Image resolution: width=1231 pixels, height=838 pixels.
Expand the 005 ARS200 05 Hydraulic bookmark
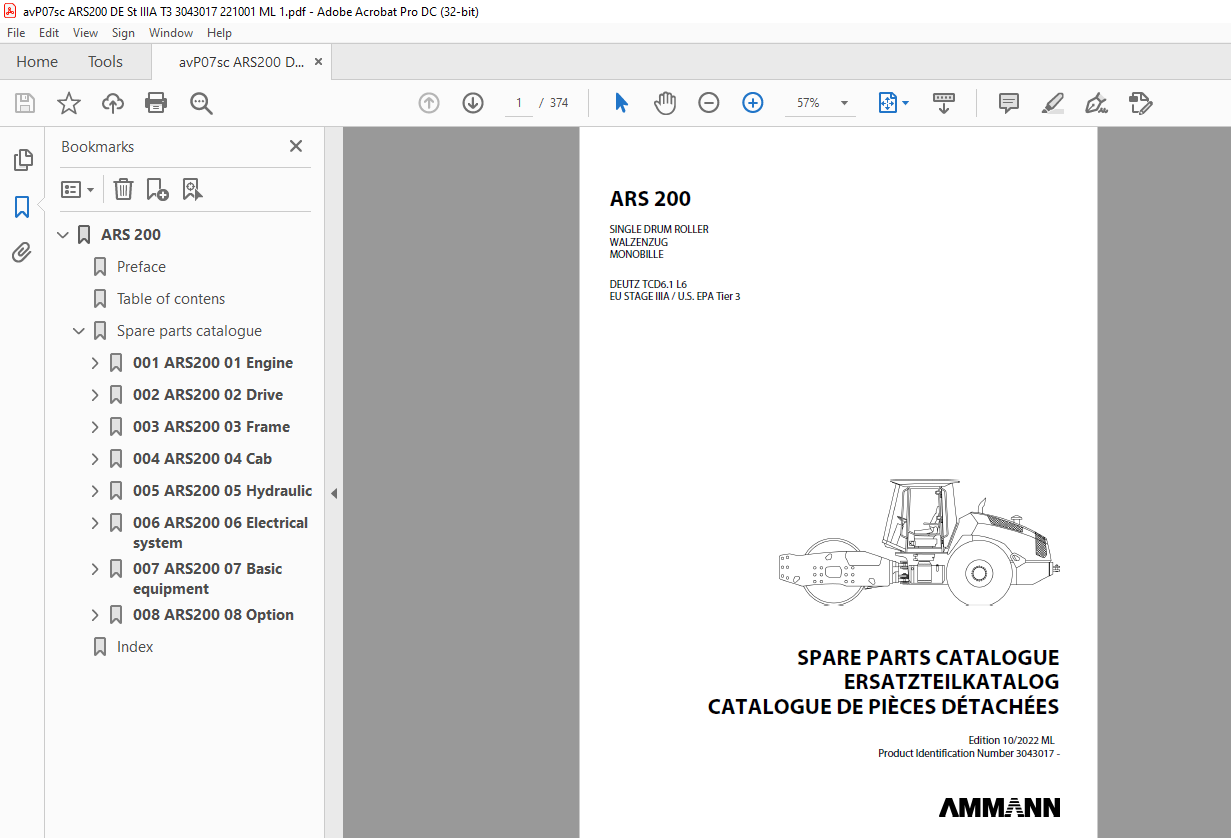point(95,491)
